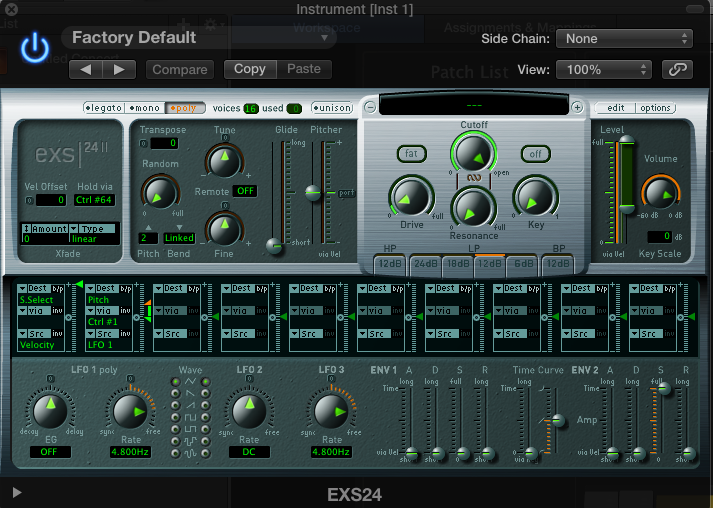Click the link chain icon button
This screenshot has width=713, height=508.
[677, 70]
